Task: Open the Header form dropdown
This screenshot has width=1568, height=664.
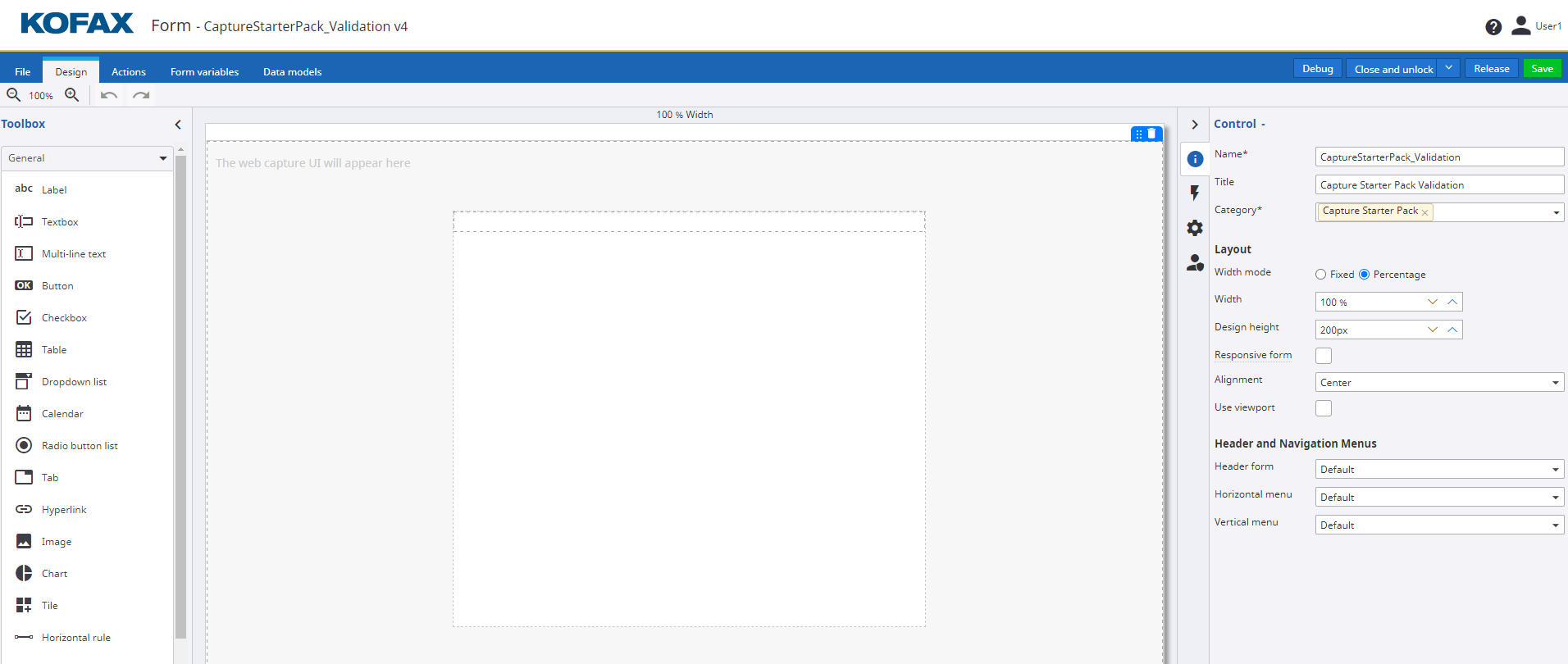Action: click(1439, 470)
